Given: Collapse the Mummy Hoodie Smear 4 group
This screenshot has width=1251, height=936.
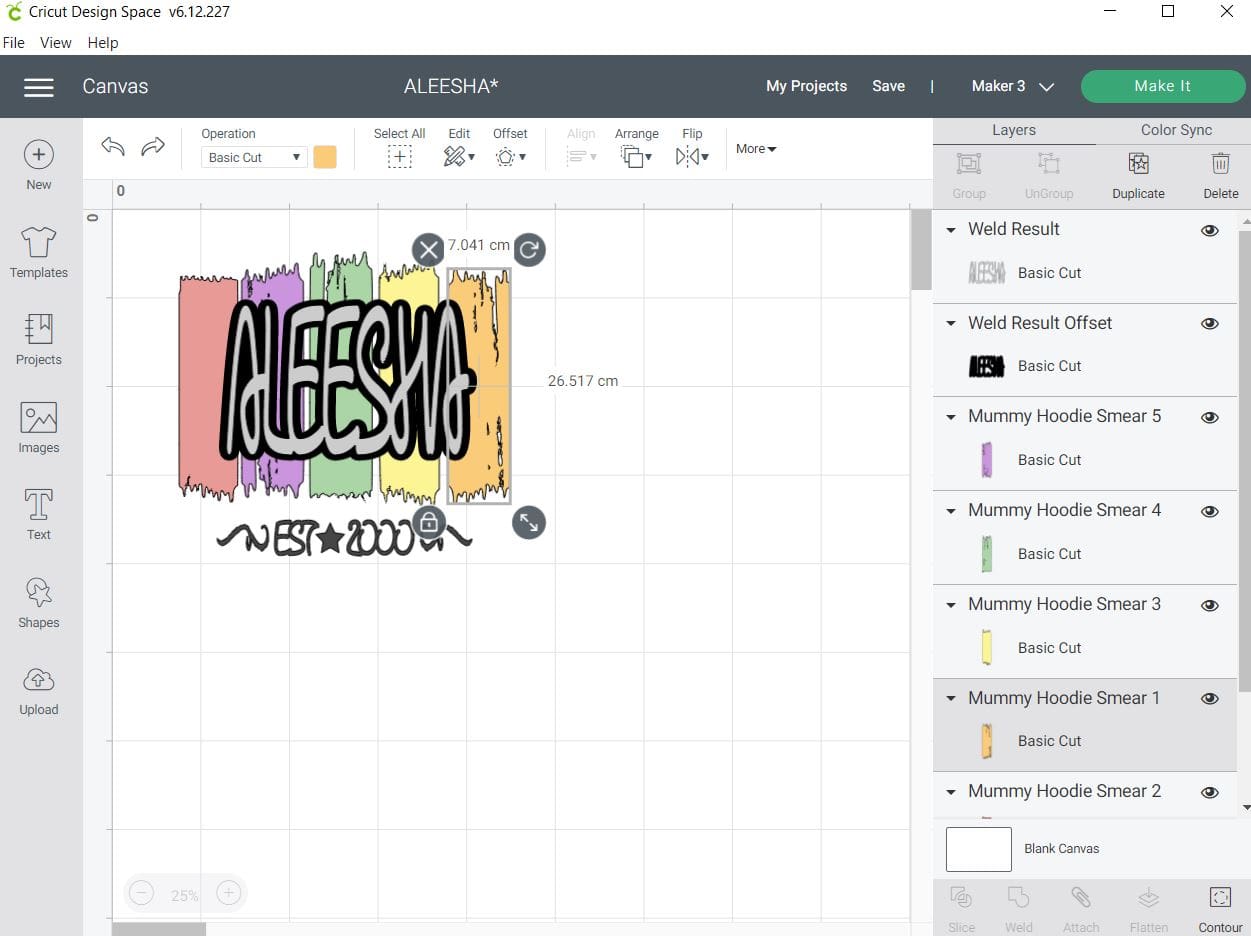Looking at the screenshot, I should point(951,511).
